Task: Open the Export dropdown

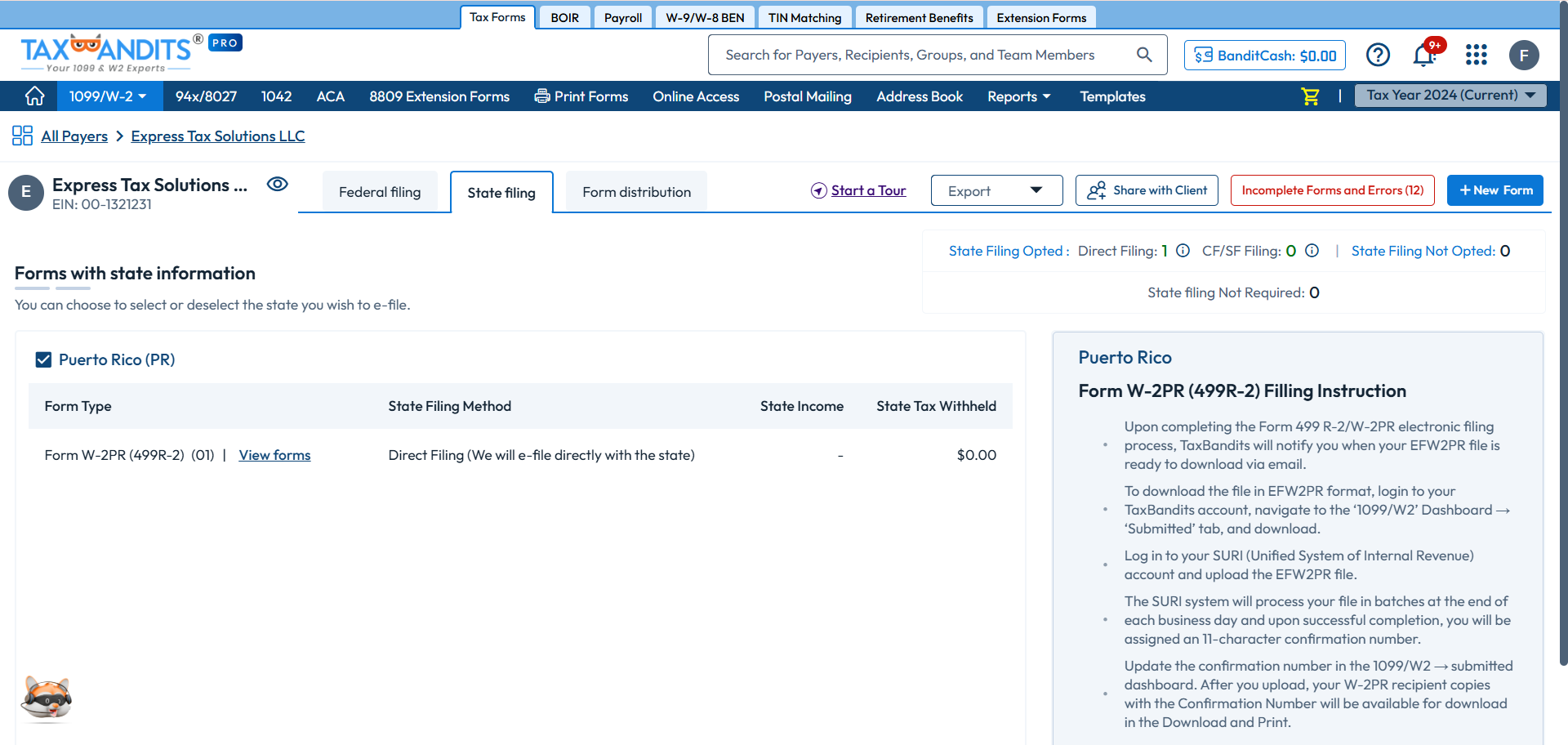Action: [x=996, y=190]
